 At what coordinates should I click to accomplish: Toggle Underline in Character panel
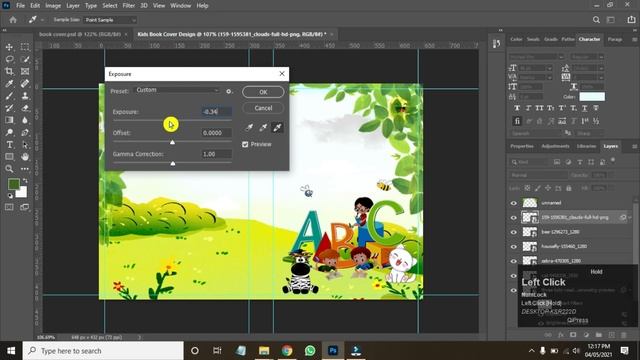[x=584, y=108]
